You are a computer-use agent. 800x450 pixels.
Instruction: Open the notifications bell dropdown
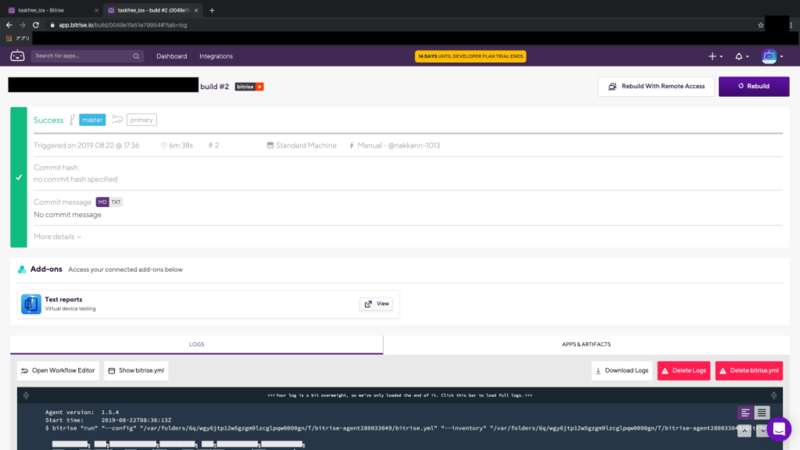point(742,56)
